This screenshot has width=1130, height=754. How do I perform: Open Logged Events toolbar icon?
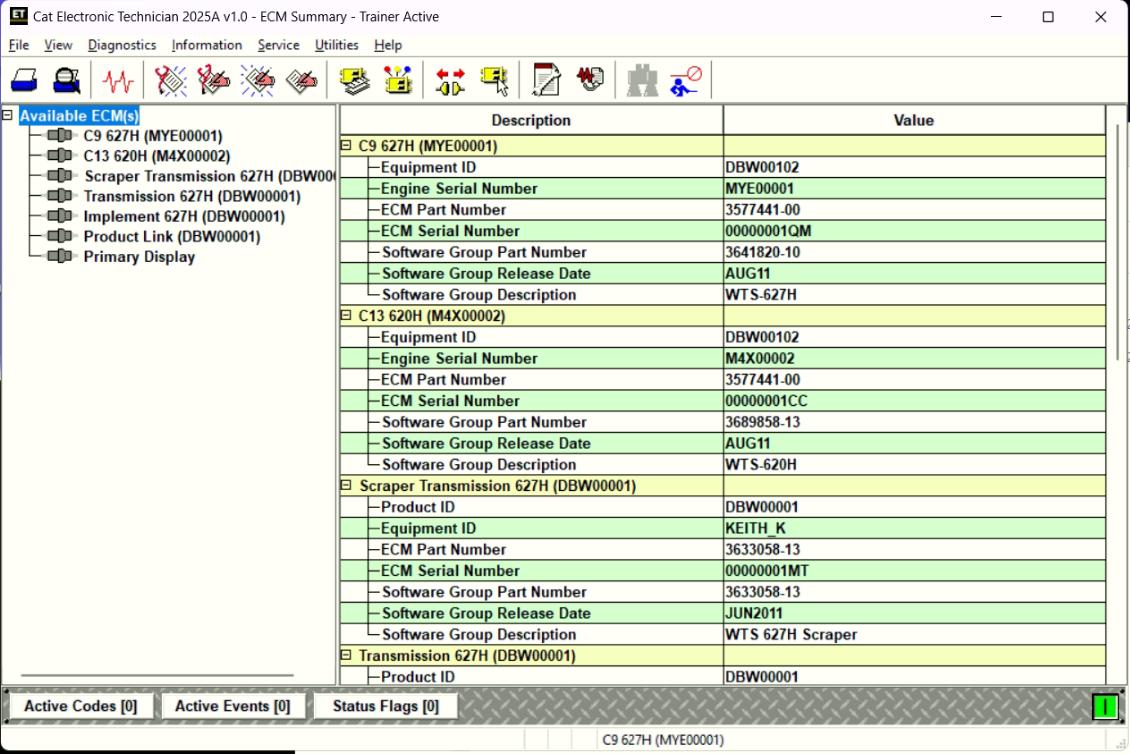tap(301, 80)
